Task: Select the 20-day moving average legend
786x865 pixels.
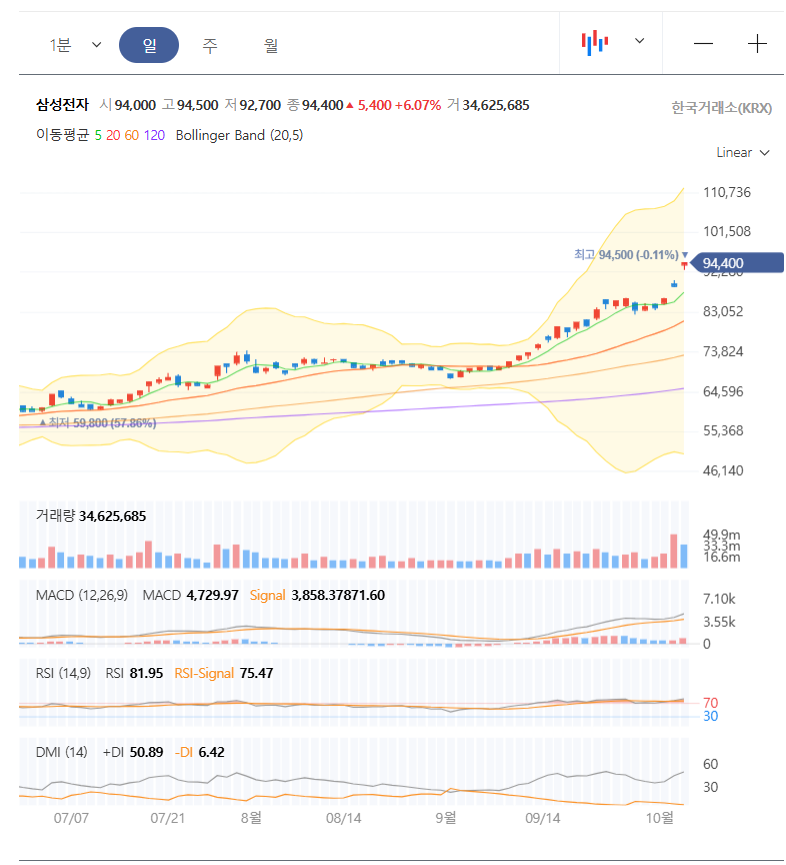Action: [113, 135]
